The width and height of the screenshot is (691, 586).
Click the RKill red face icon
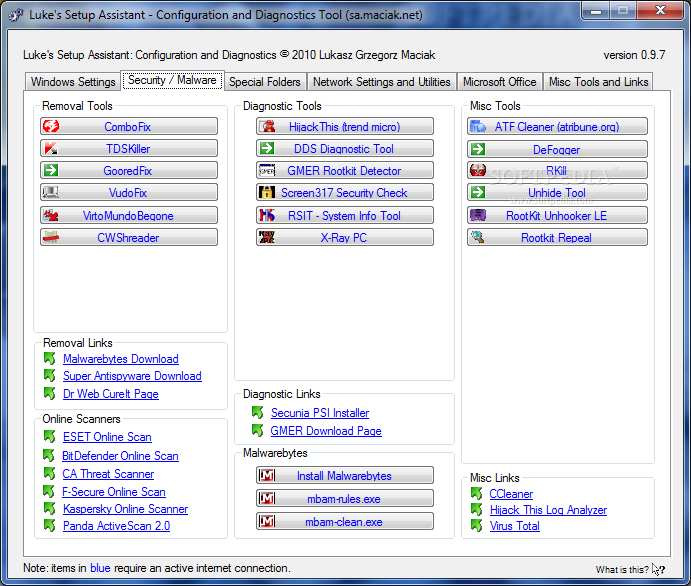pyautogui.click(x=478, y=170)
